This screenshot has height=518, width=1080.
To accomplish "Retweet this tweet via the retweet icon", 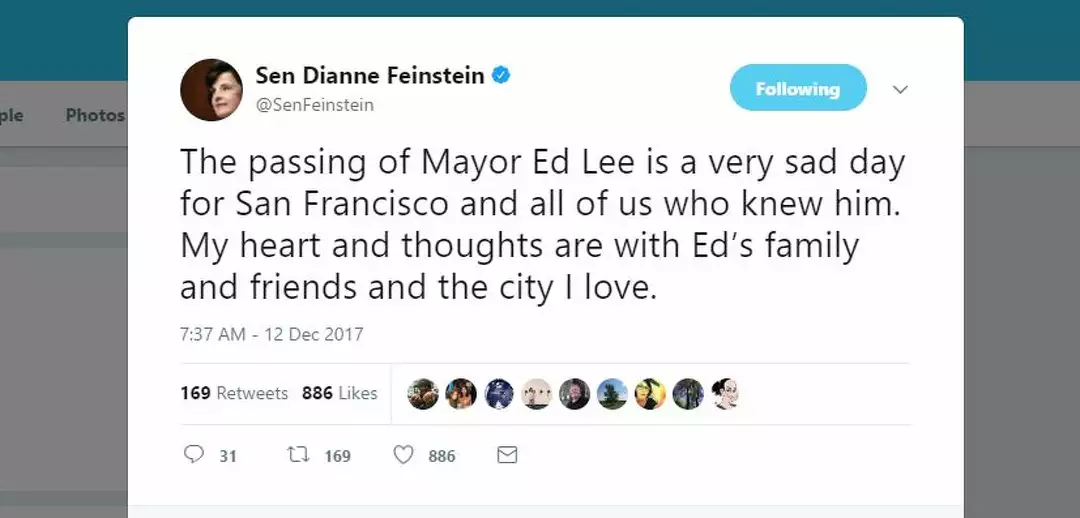I will 298,455.
